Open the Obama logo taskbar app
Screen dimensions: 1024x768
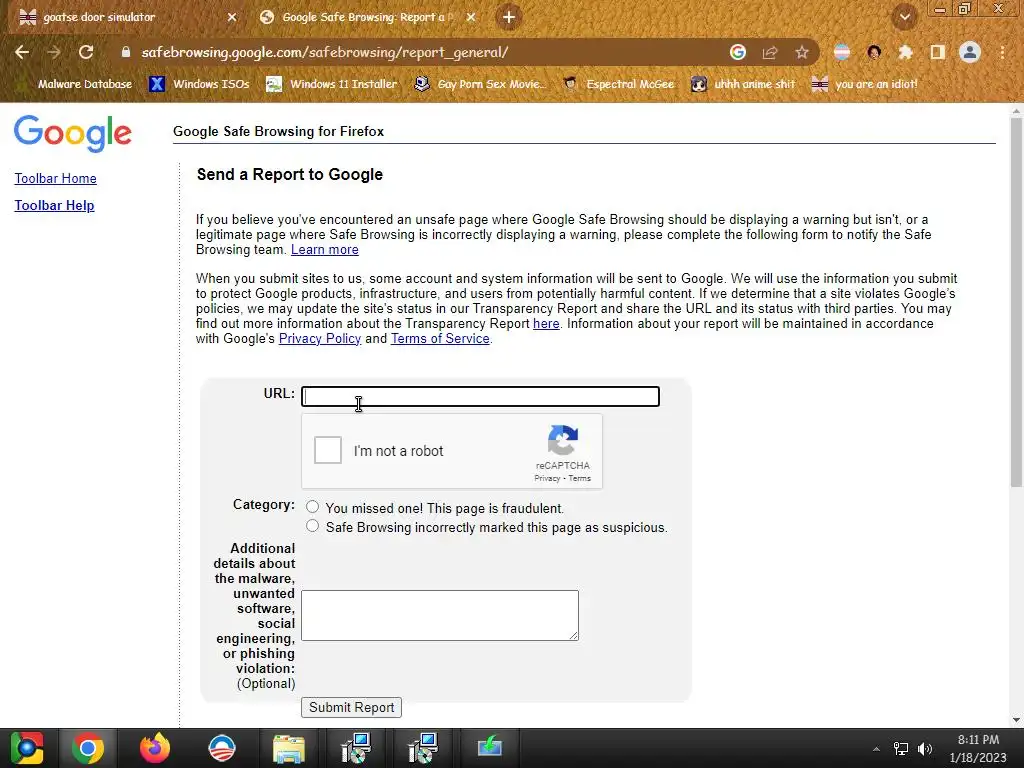point(221,748)
